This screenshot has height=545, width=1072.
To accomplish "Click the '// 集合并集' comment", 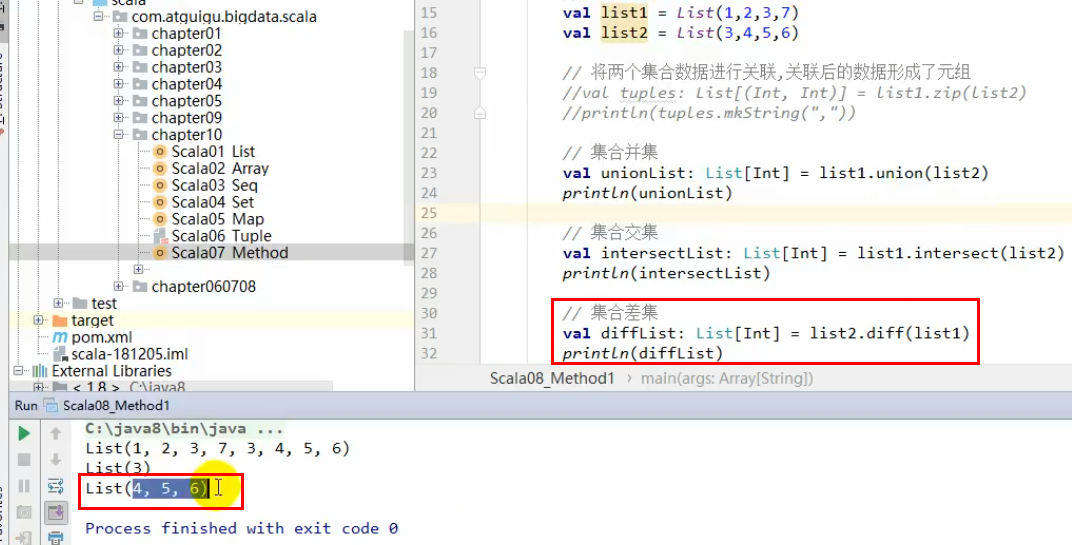I will (x=610, y=152).
